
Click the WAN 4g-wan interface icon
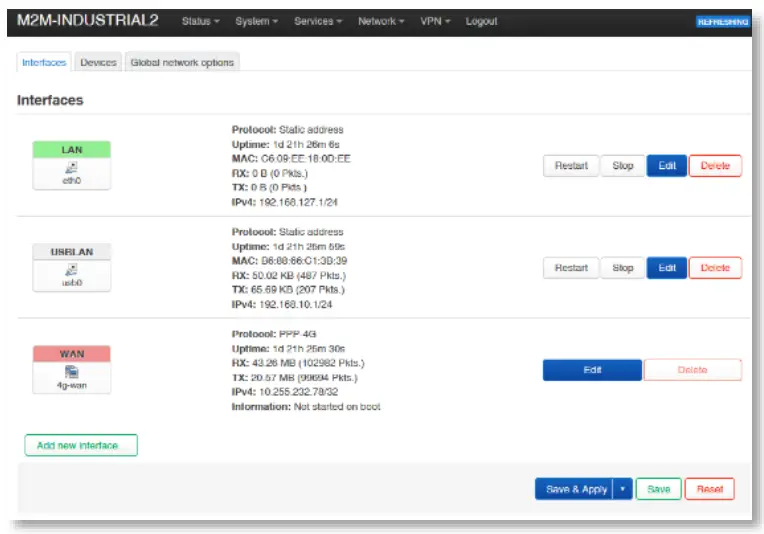pyautogui.click(x=71, y=372)
